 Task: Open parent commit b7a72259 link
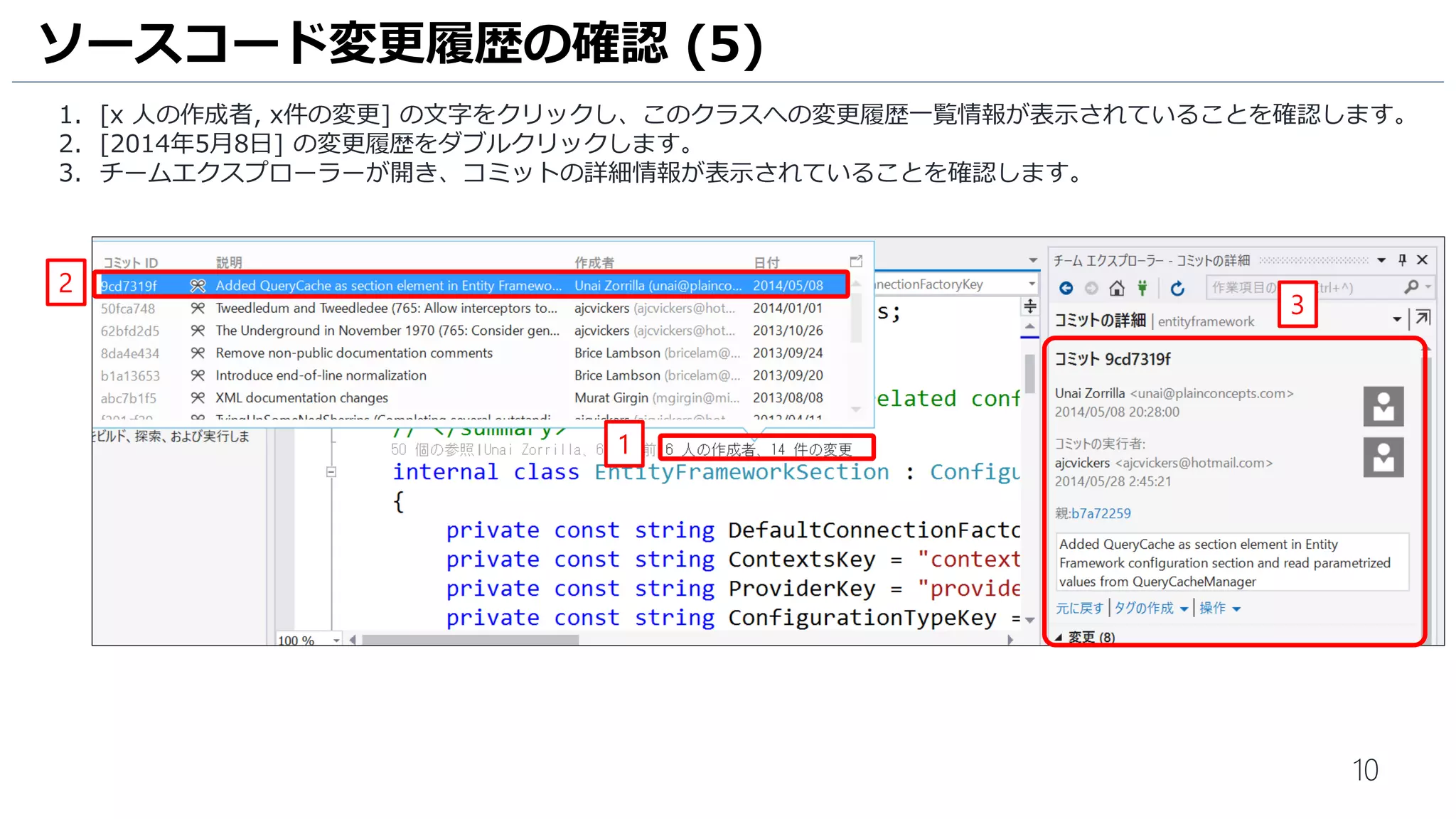tap(1101, 513)
